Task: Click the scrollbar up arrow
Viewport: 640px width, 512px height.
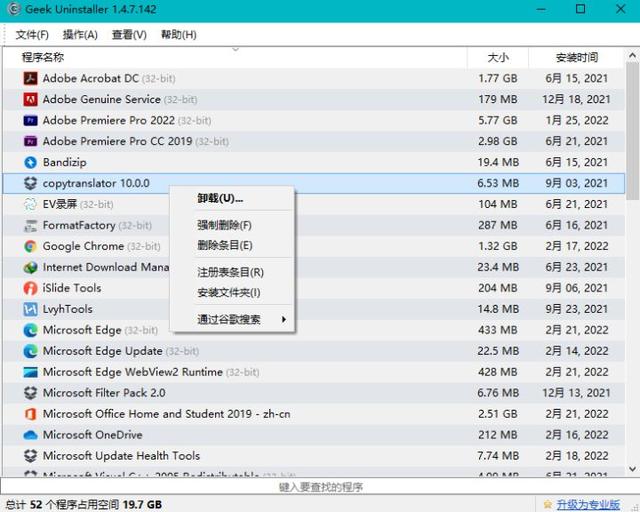Action: [x=632, y=55]
